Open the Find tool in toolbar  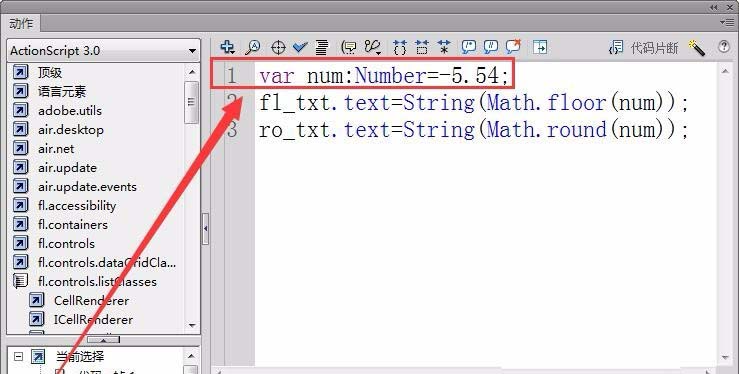pos(253,47)
